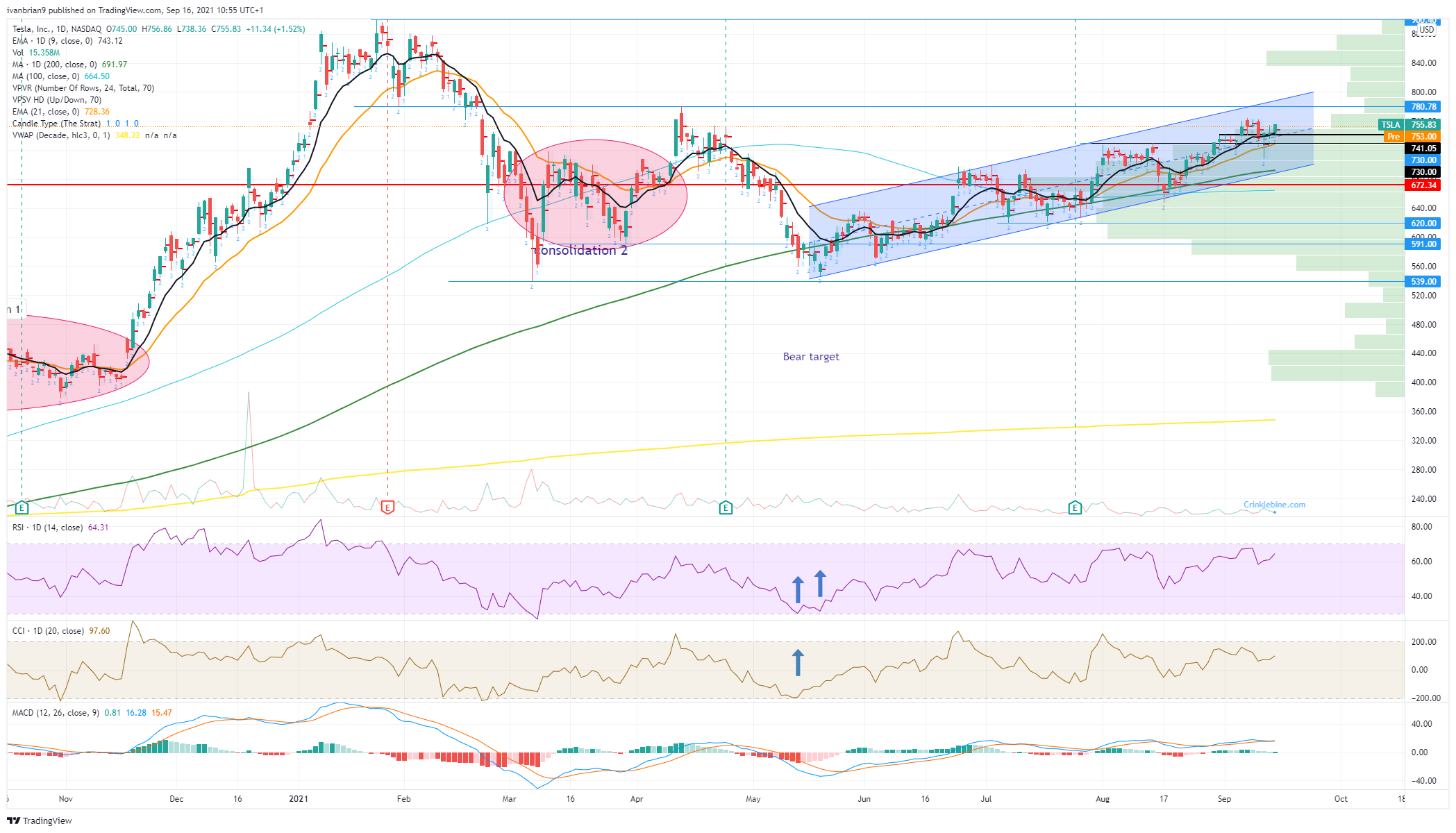Viewport: 1456px width, 833px height.
Task: Select the VPVR indicator legend entry
Action: pyautogui.click(x=83, y=88)
